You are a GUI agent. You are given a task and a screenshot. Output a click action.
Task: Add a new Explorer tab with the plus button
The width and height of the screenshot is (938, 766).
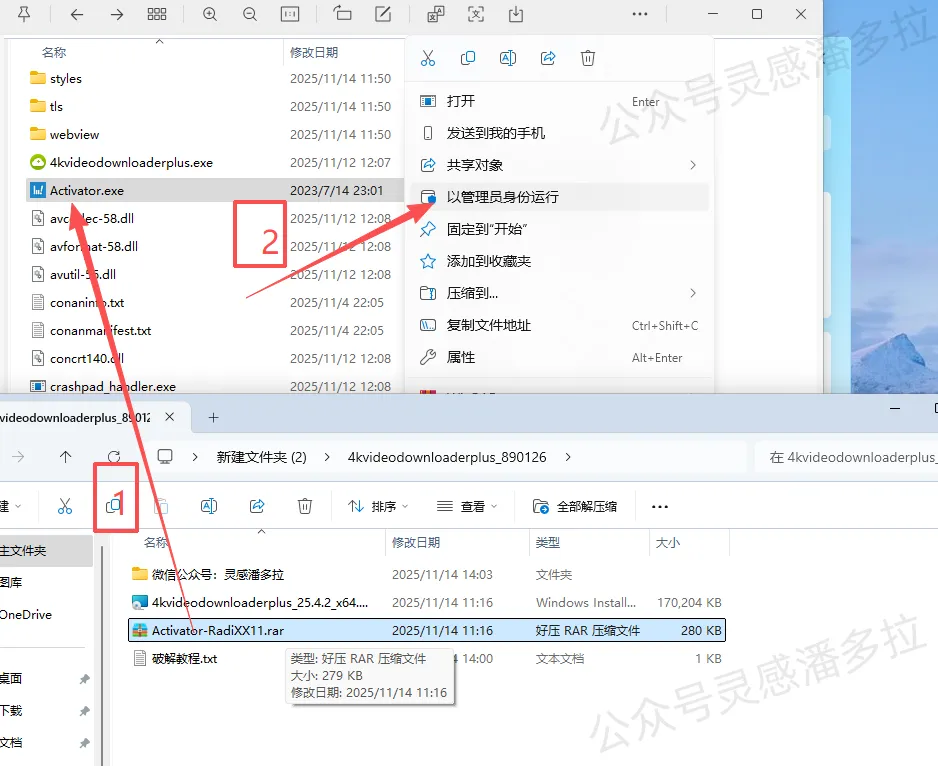point(214,417)
